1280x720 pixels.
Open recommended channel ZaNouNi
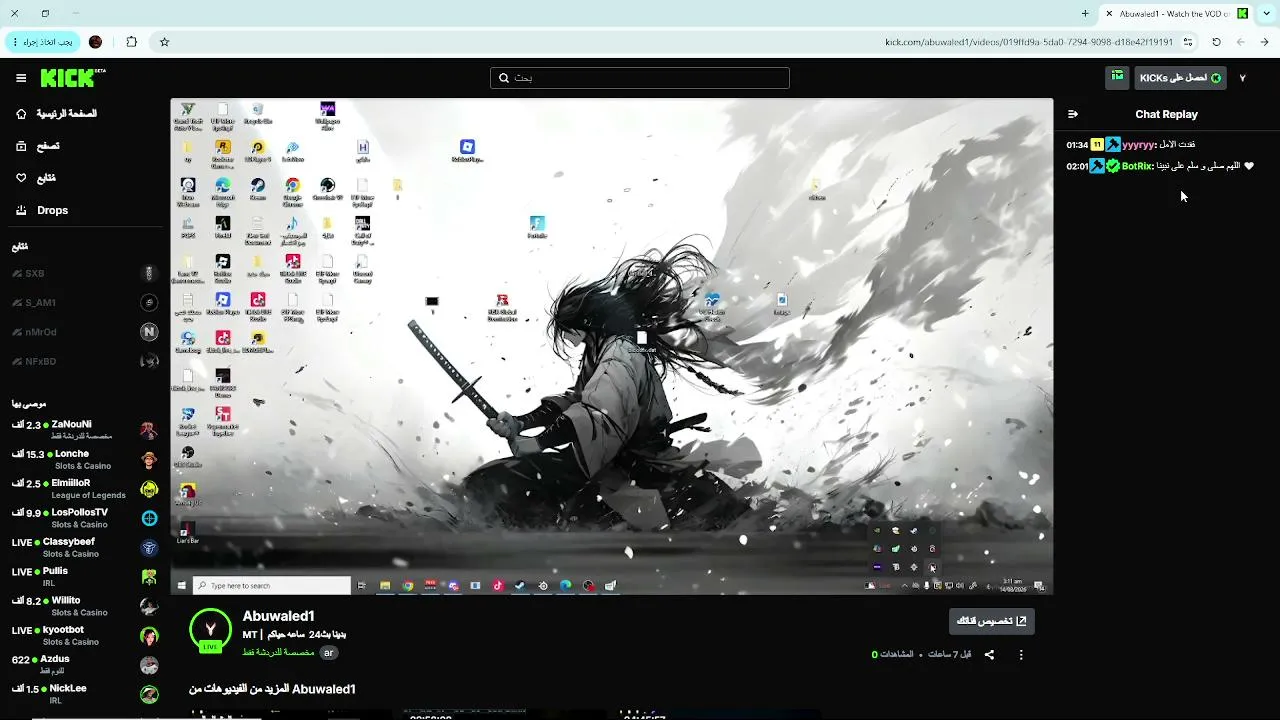pos(84,430)
